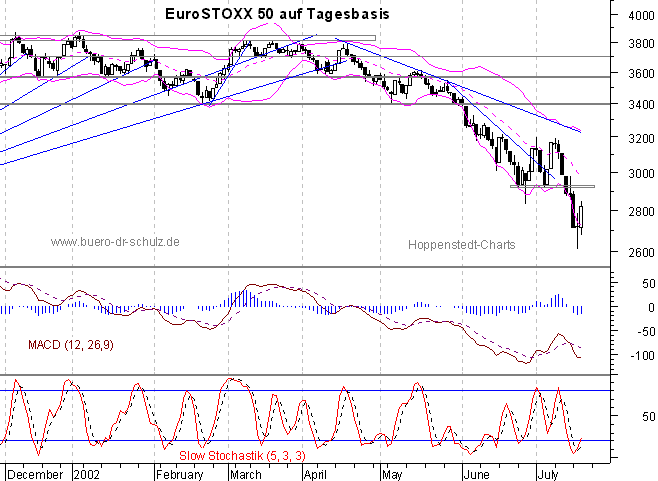Click the 50 value on the Stochastik axis
This screenshot has height=481, width=658.
(648, 416)
